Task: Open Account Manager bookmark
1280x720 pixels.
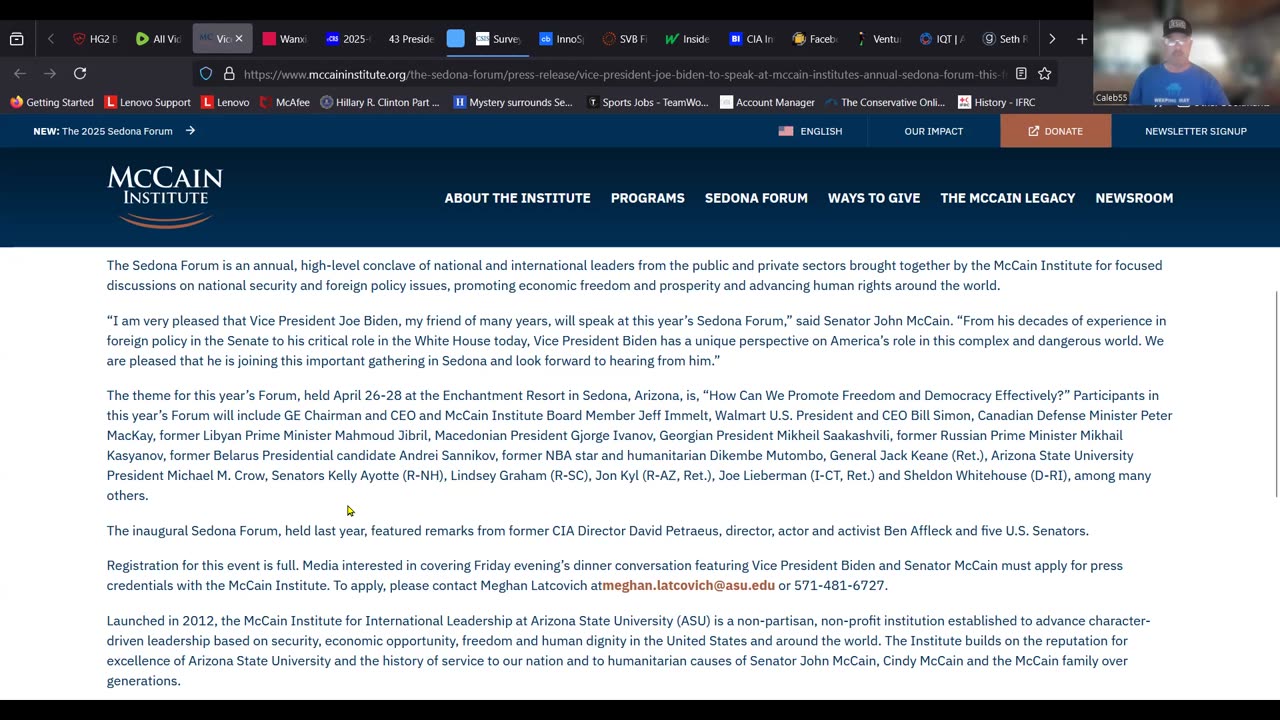Action: pyautogui.click(x=767, y=102)
